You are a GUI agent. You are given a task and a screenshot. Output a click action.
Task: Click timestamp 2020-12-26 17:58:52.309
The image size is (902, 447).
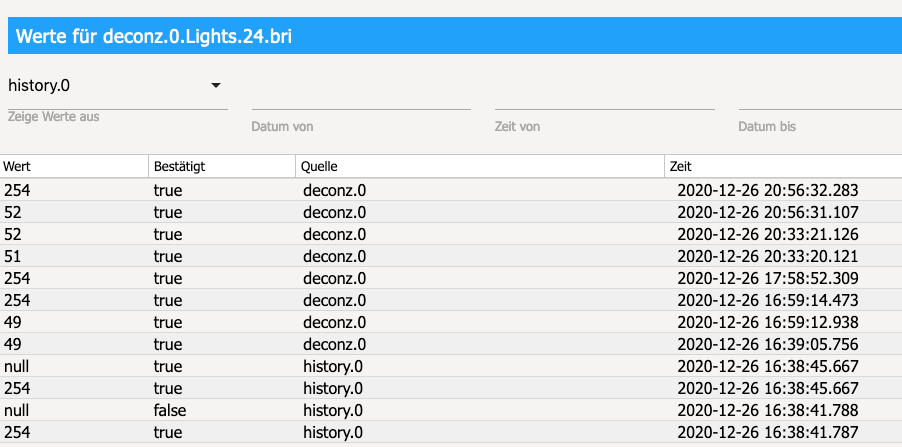pos(768,278)
